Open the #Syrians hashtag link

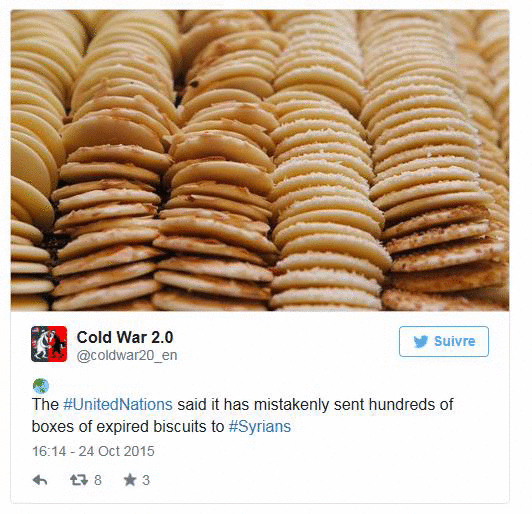260,426
